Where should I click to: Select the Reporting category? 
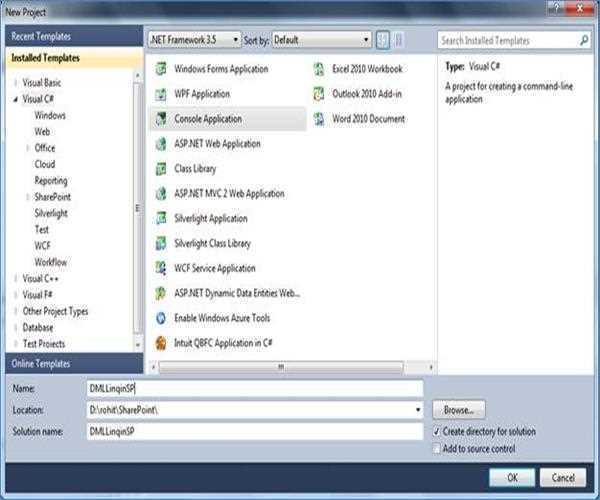point(51,181)
